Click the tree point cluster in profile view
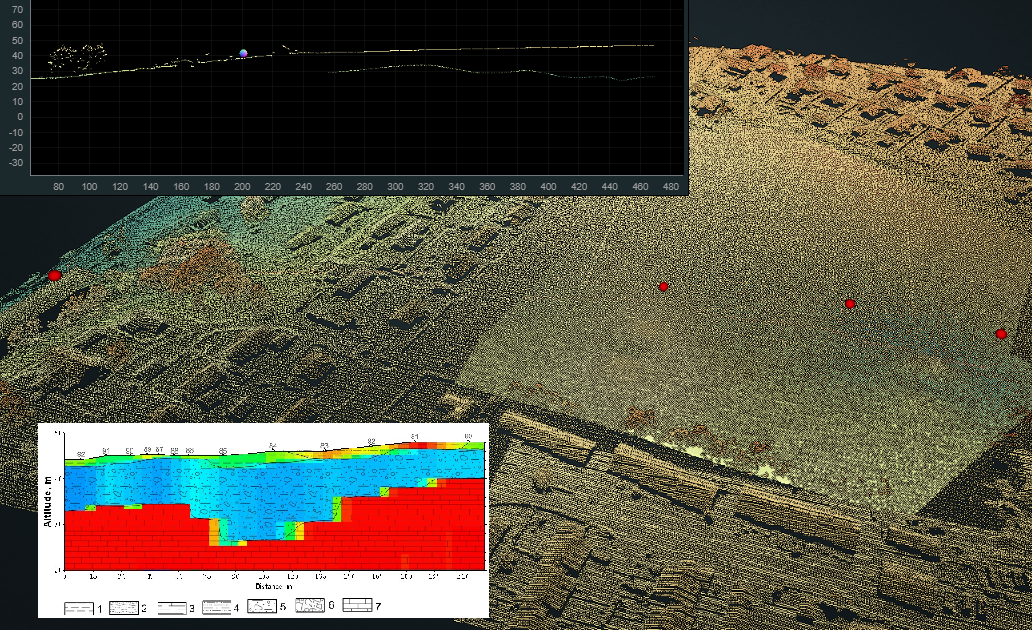The width and height of the screenshot is (1032, 630). [x=77, y=58]
